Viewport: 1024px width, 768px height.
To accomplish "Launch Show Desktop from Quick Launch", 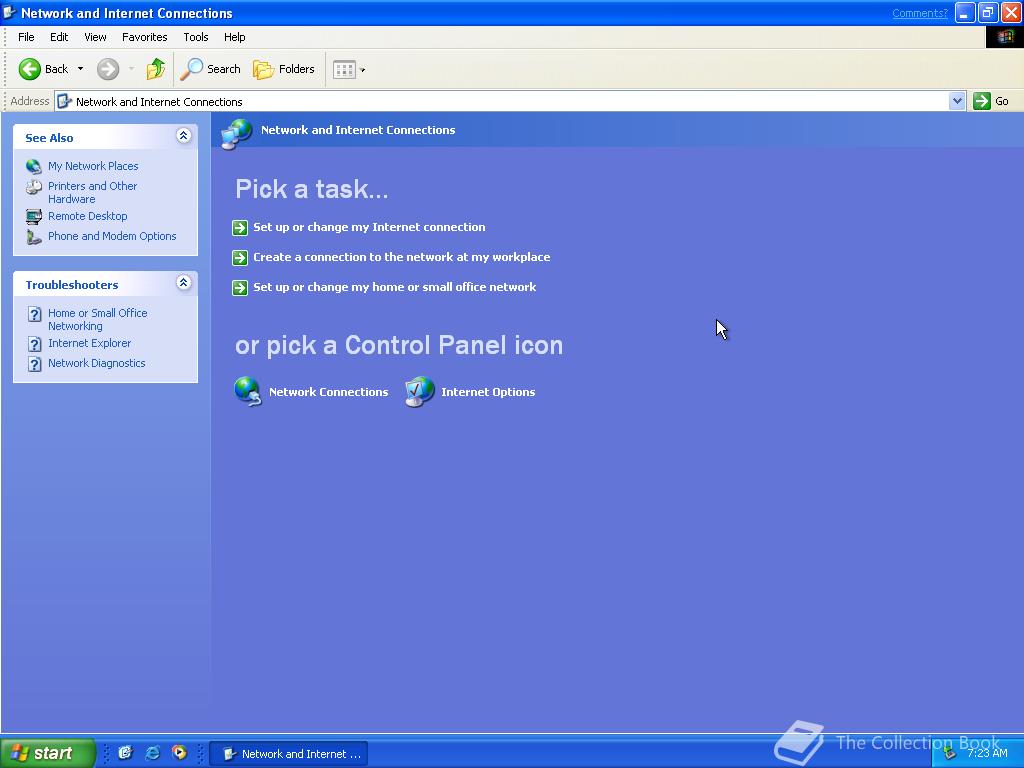I will pos(125,753).
